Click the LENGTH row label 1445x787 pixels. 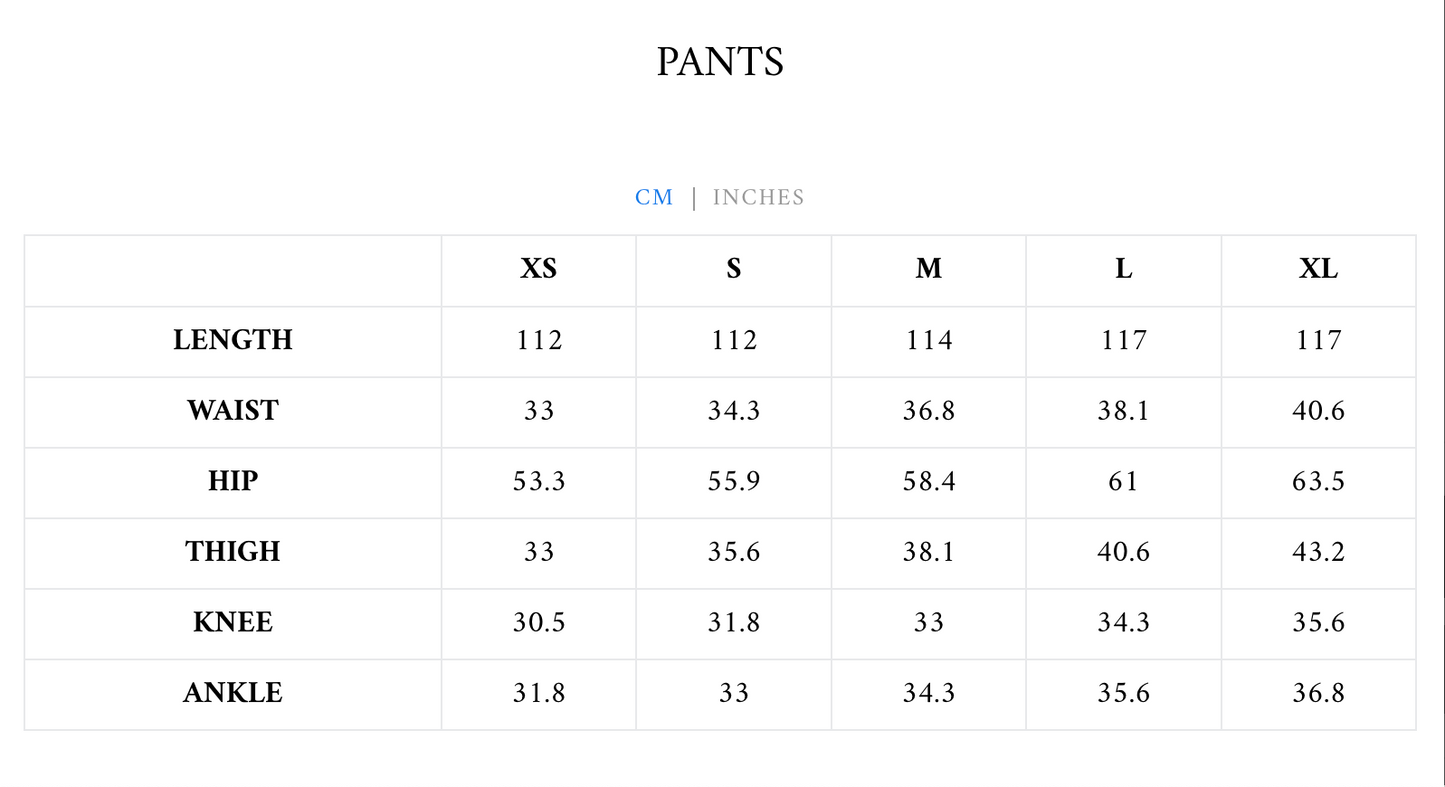(x=233, y=340)
